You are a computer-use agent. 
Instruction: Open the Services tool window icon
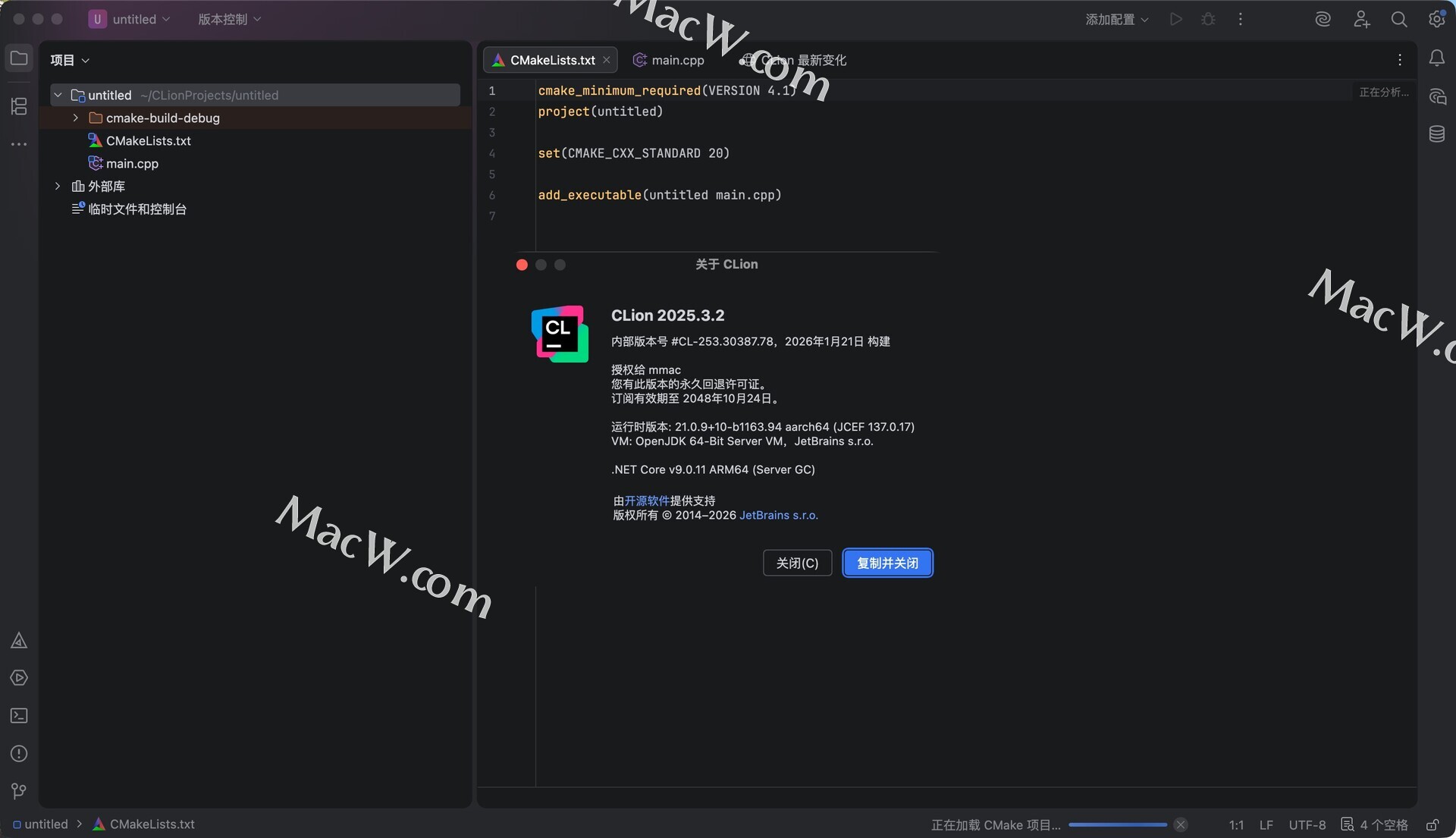tap(19, 678)
